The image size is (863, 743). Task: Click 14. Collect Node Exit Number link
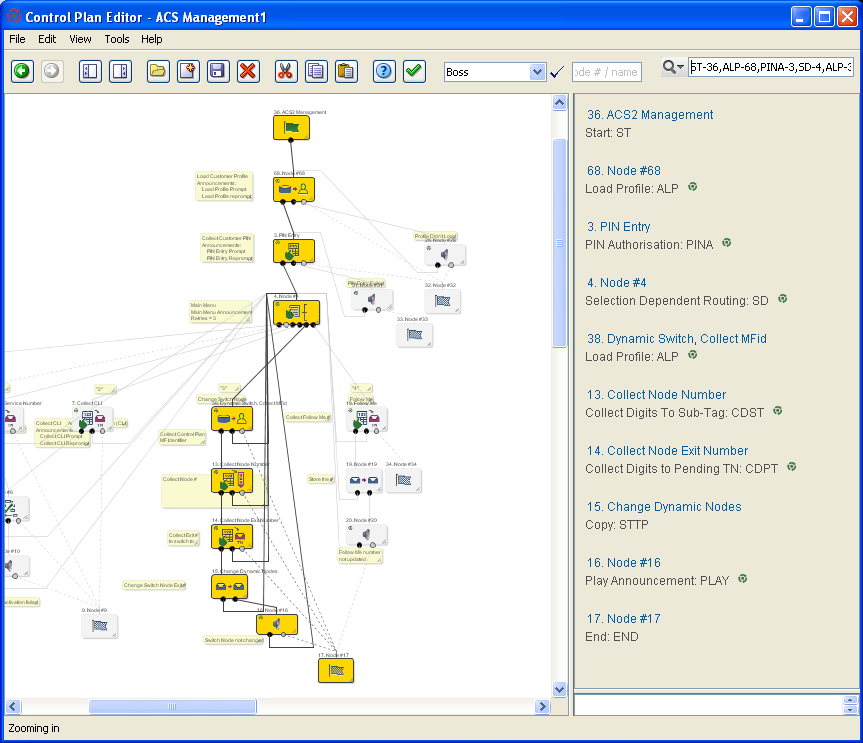point(667,451)
